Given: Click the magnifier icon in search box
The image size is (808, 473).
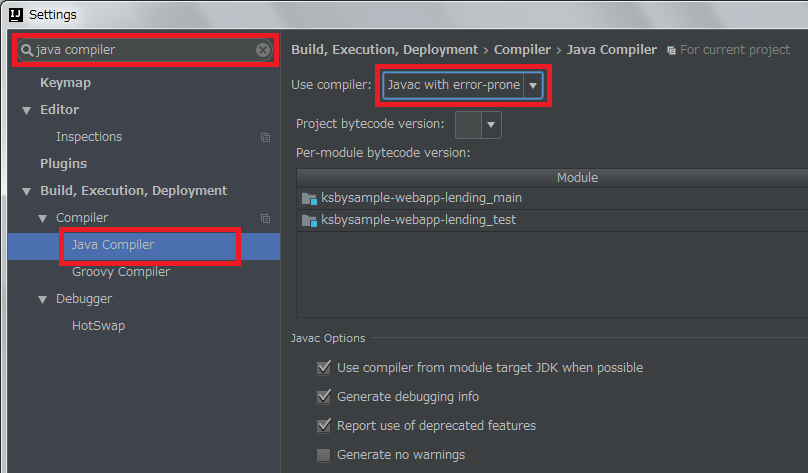Looking at the screenshot, I should click(x=27, y=50).
